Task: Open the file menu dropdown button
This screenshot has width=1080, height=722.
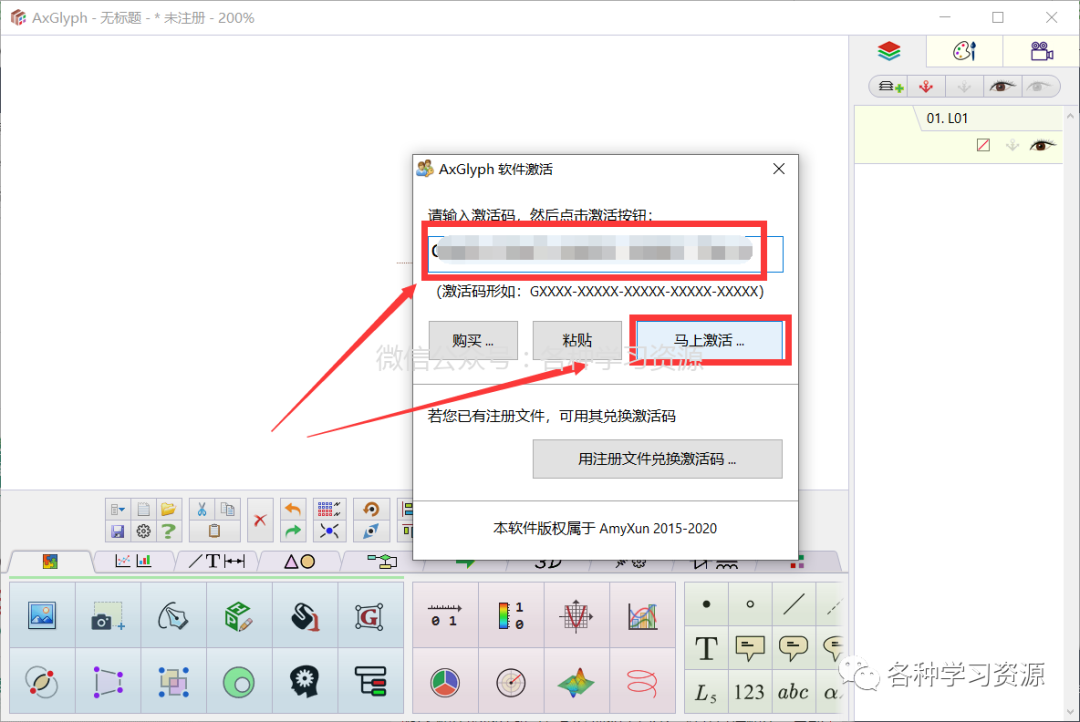Action: click(118, 510)
